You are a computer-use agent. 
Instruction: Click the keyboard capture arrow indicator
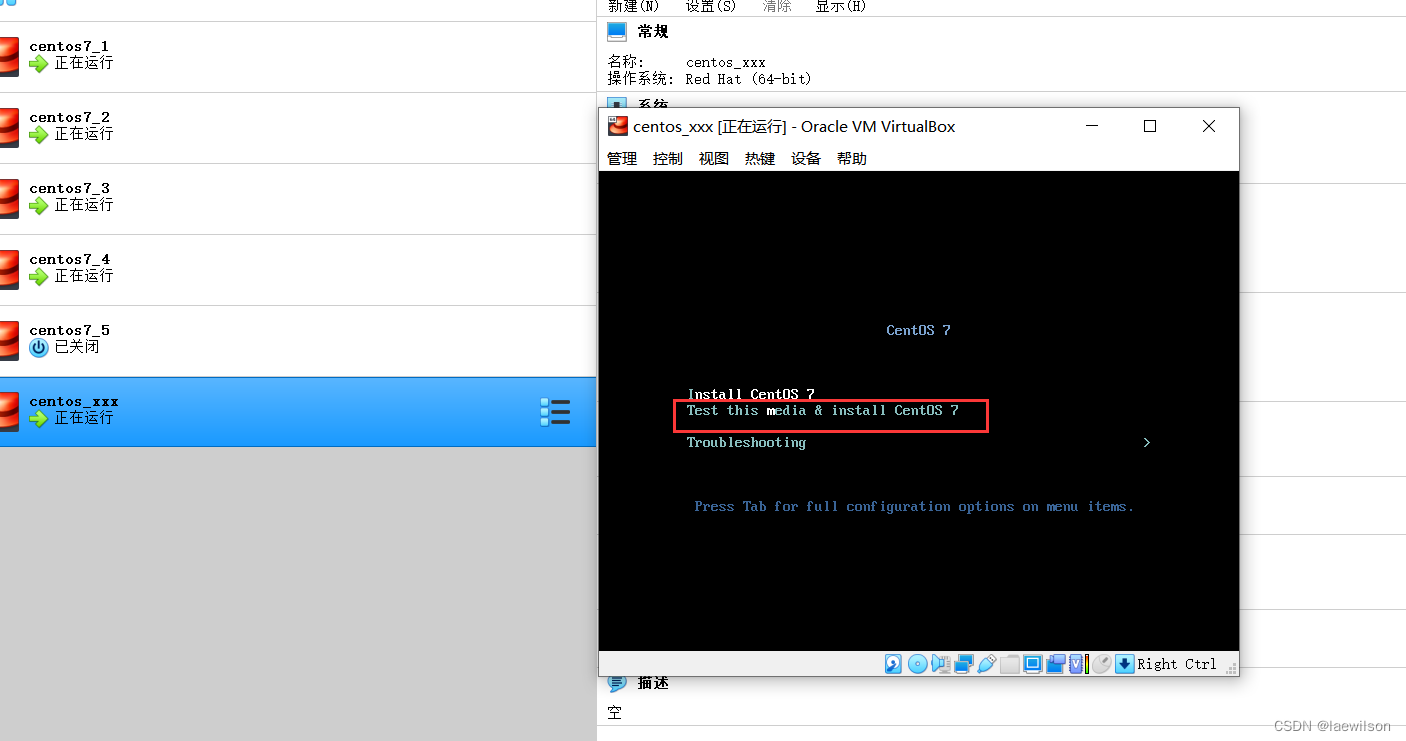pos(1125,664)
